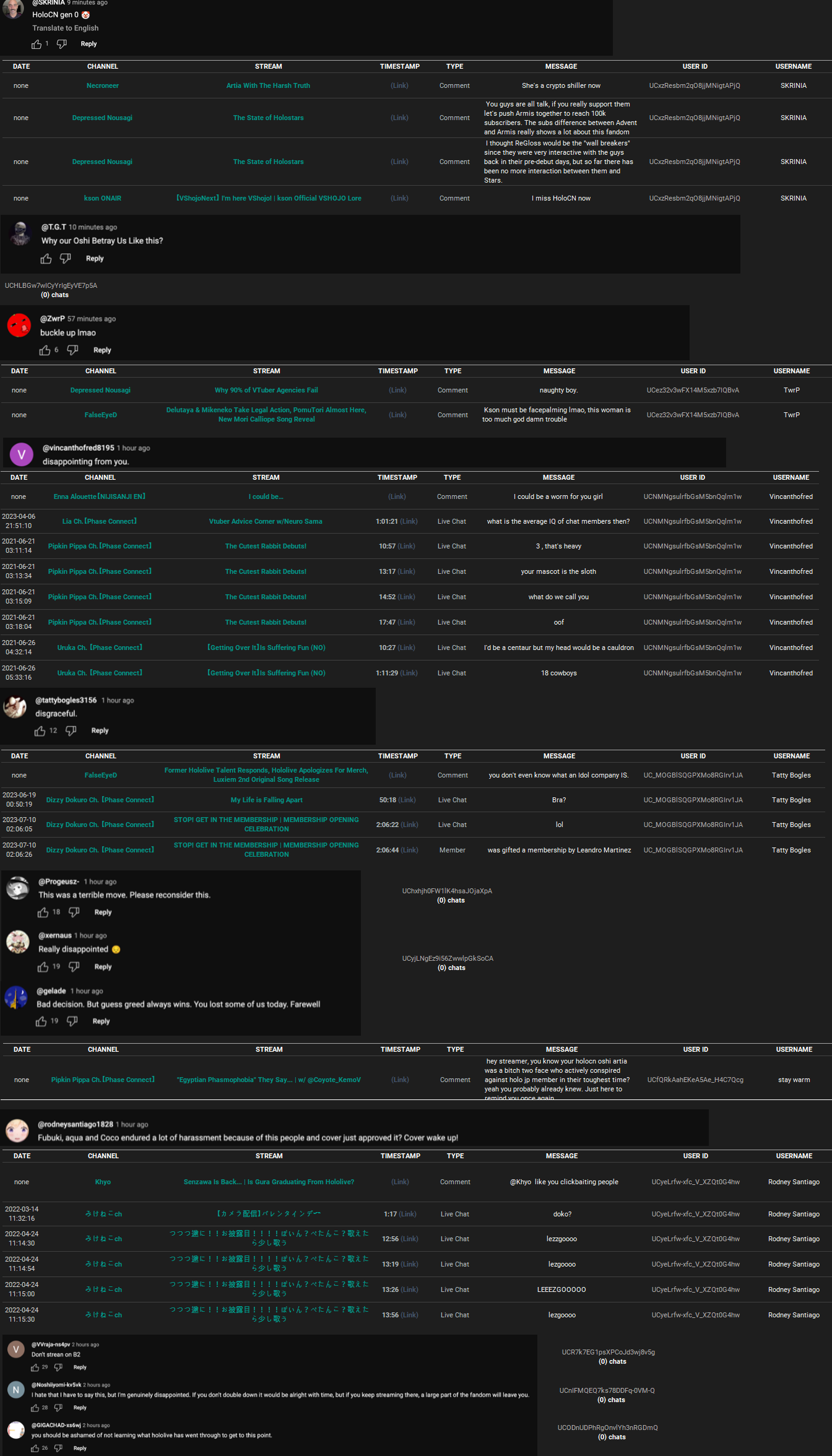The image size is (832, 1456).
Task: Open the (Link) beside timestamp 1:11:29
Action: click(409, 674)
